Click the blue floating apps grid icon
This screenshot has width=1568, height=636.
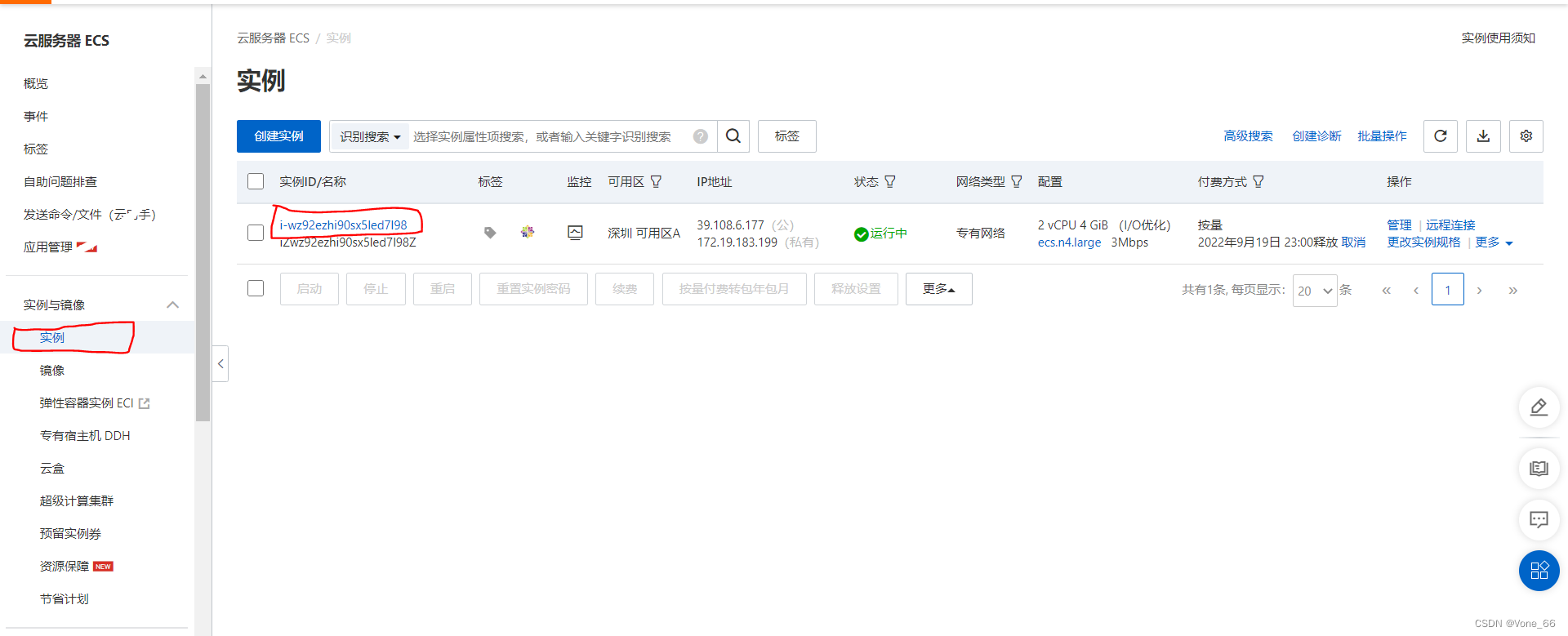pos(1539,571)
